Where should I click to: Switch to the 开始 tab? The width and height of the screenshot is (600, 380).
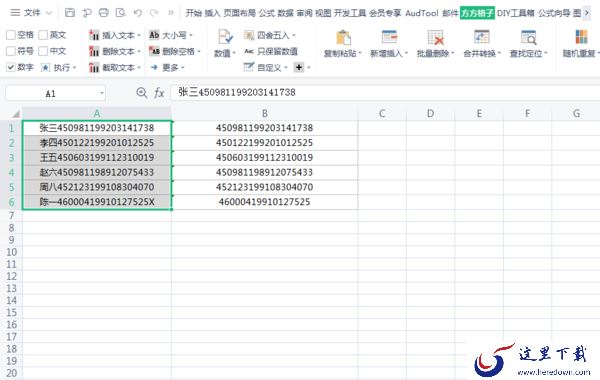193,13
